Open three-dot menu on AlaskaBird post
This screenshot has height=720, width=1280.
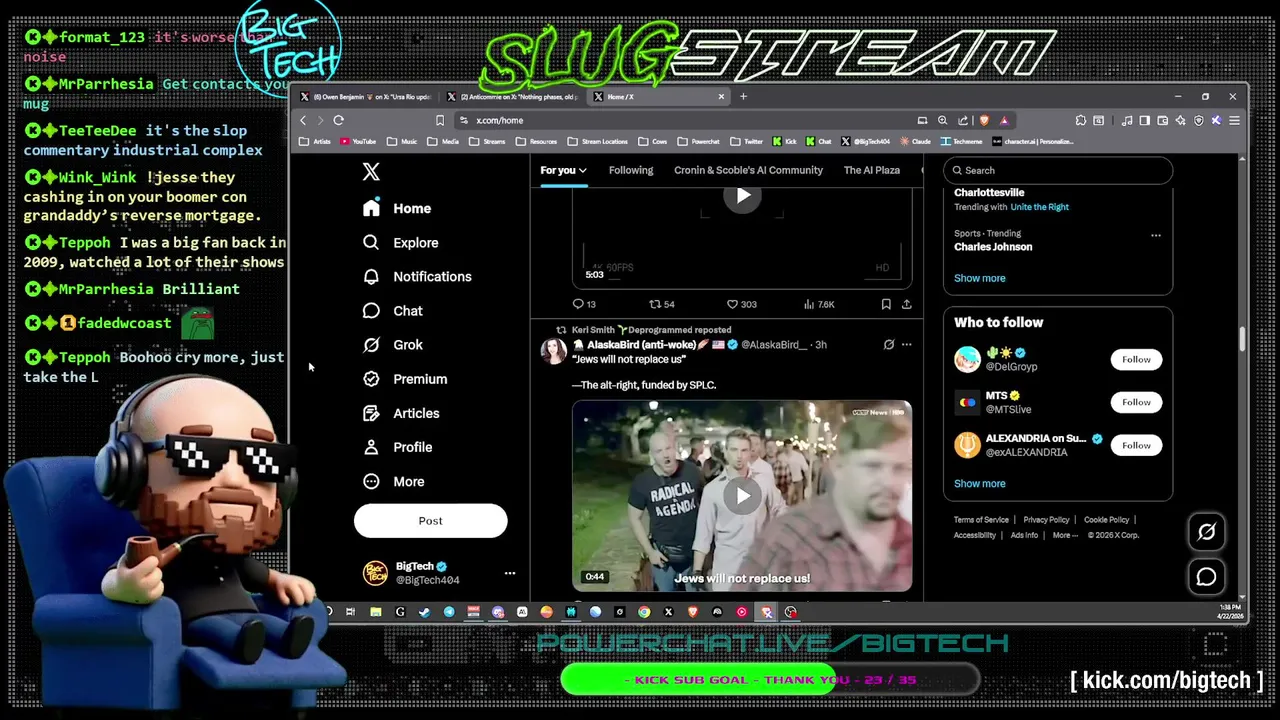(906, 345)
